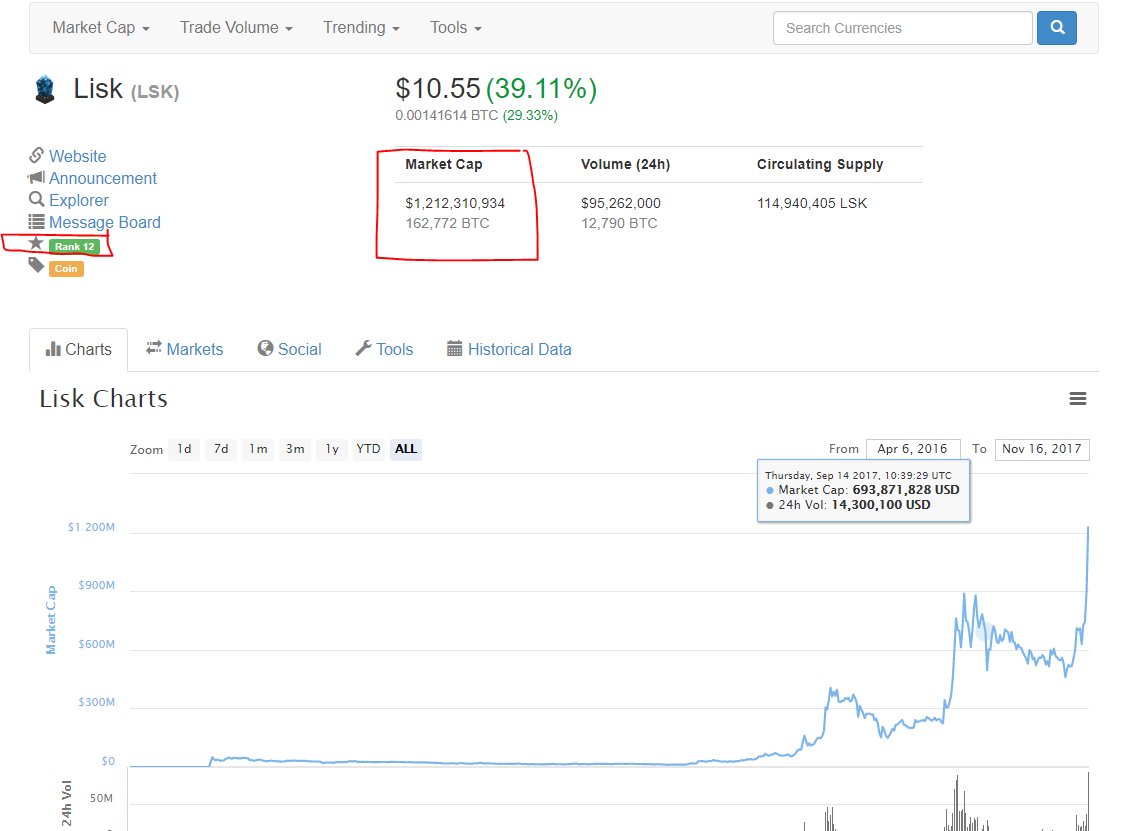Click the exchange arrows icon on Markets tab
This screenshot has height=831, width=1143.
tap(154, 348)
